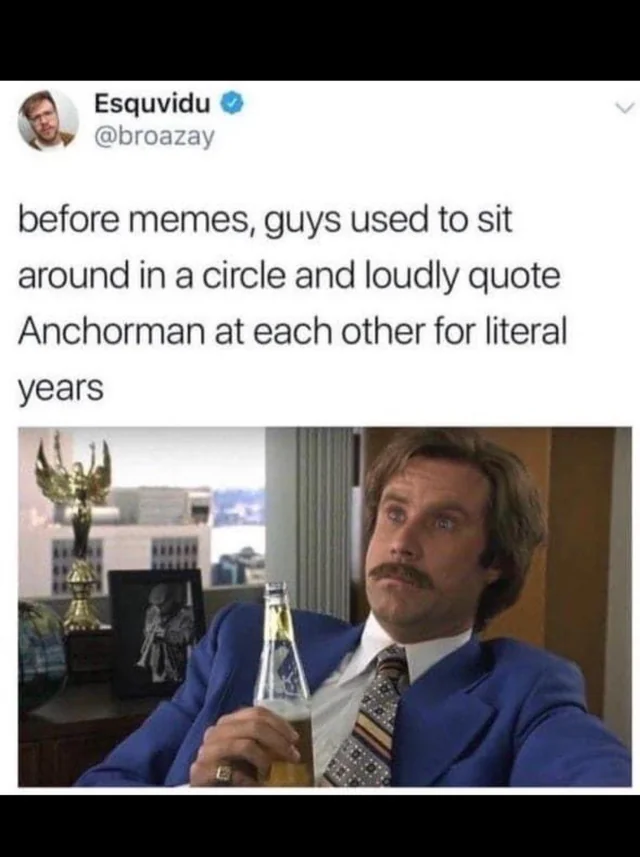Open the attached movie still image
This screenshot has width=640, height=857.
click(x=325, y=607)
